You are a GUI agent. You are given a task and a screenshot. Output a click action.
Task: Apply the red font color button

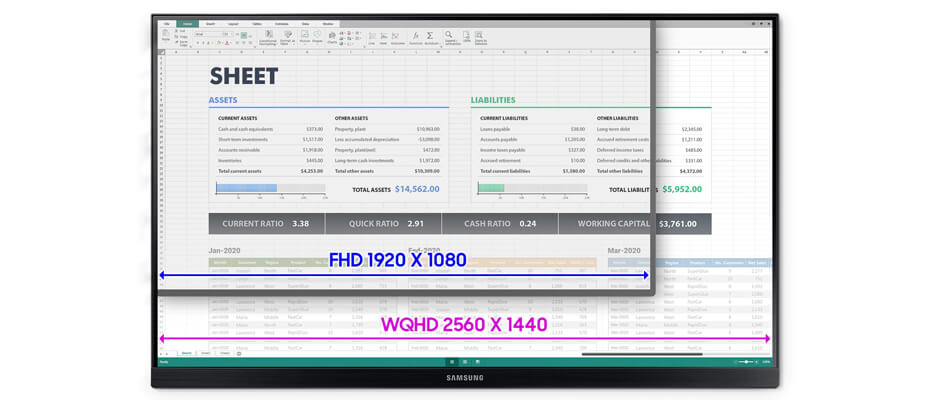(x=228, y=43)
